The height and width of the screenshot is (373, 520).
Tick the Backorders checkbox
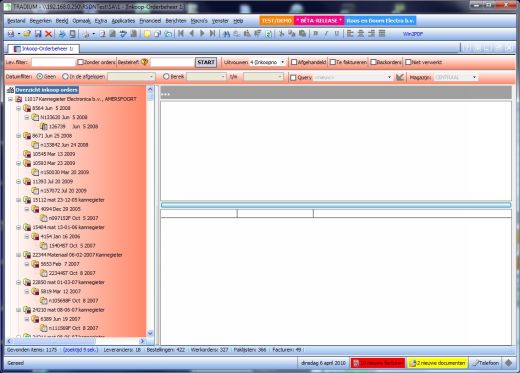click(373, 62)
